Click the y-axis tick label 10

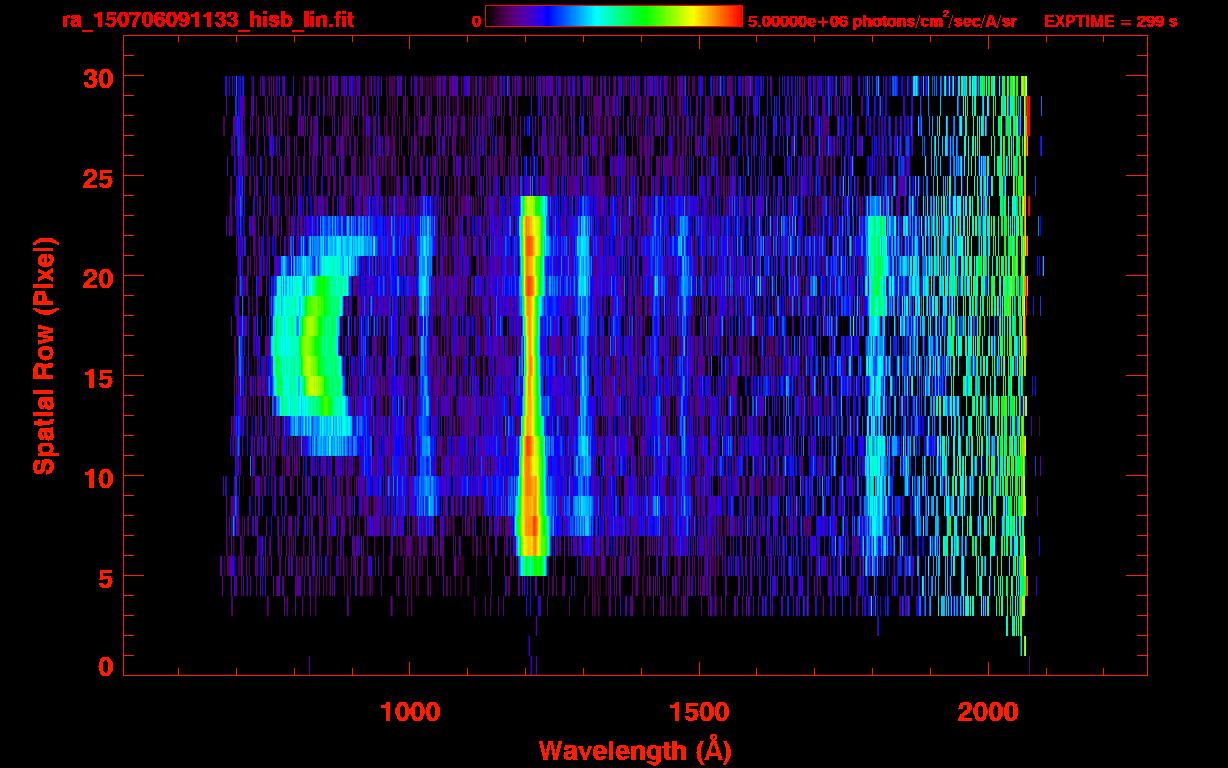coord(97,477)
